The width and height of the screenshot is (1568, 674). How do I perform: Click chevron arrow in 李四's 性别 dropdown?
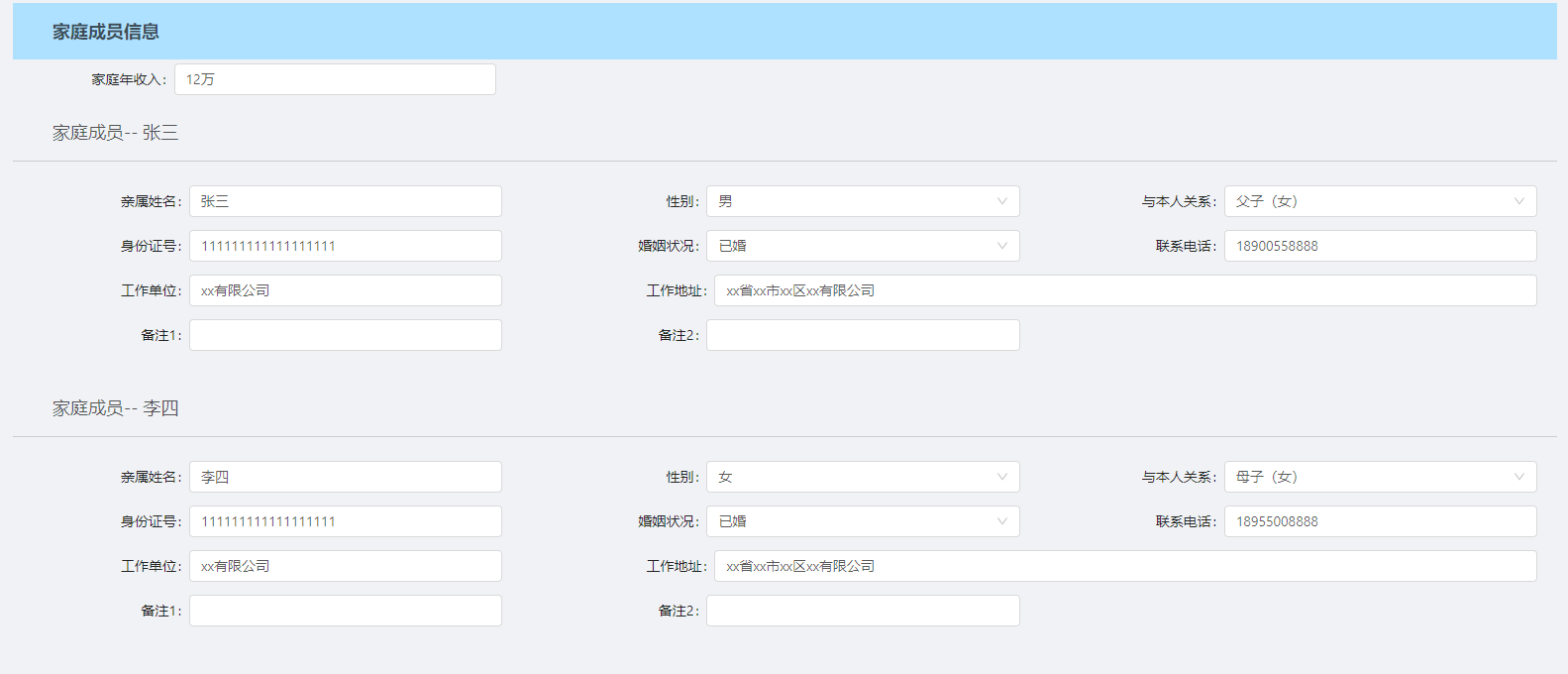[1001, 477]
